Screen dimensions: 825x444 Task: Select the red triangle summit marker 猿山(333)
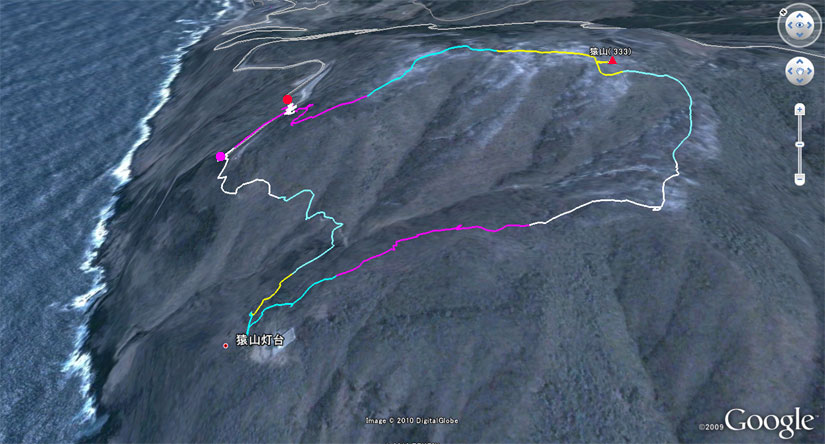click(612, 60)
